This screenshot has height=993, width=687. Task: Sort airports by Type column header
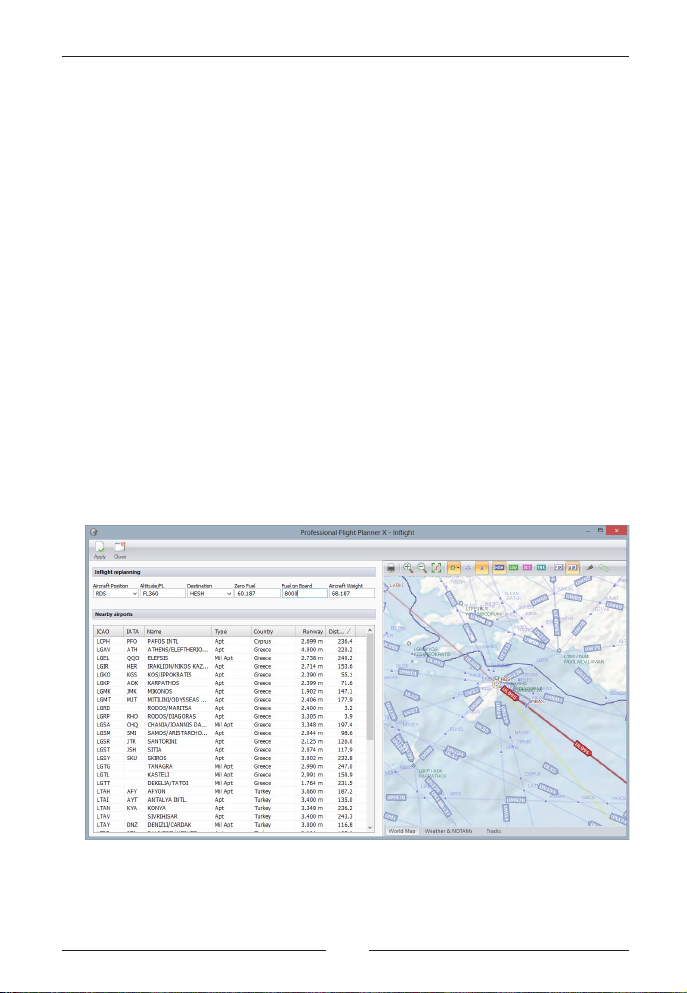pos(232,631)
